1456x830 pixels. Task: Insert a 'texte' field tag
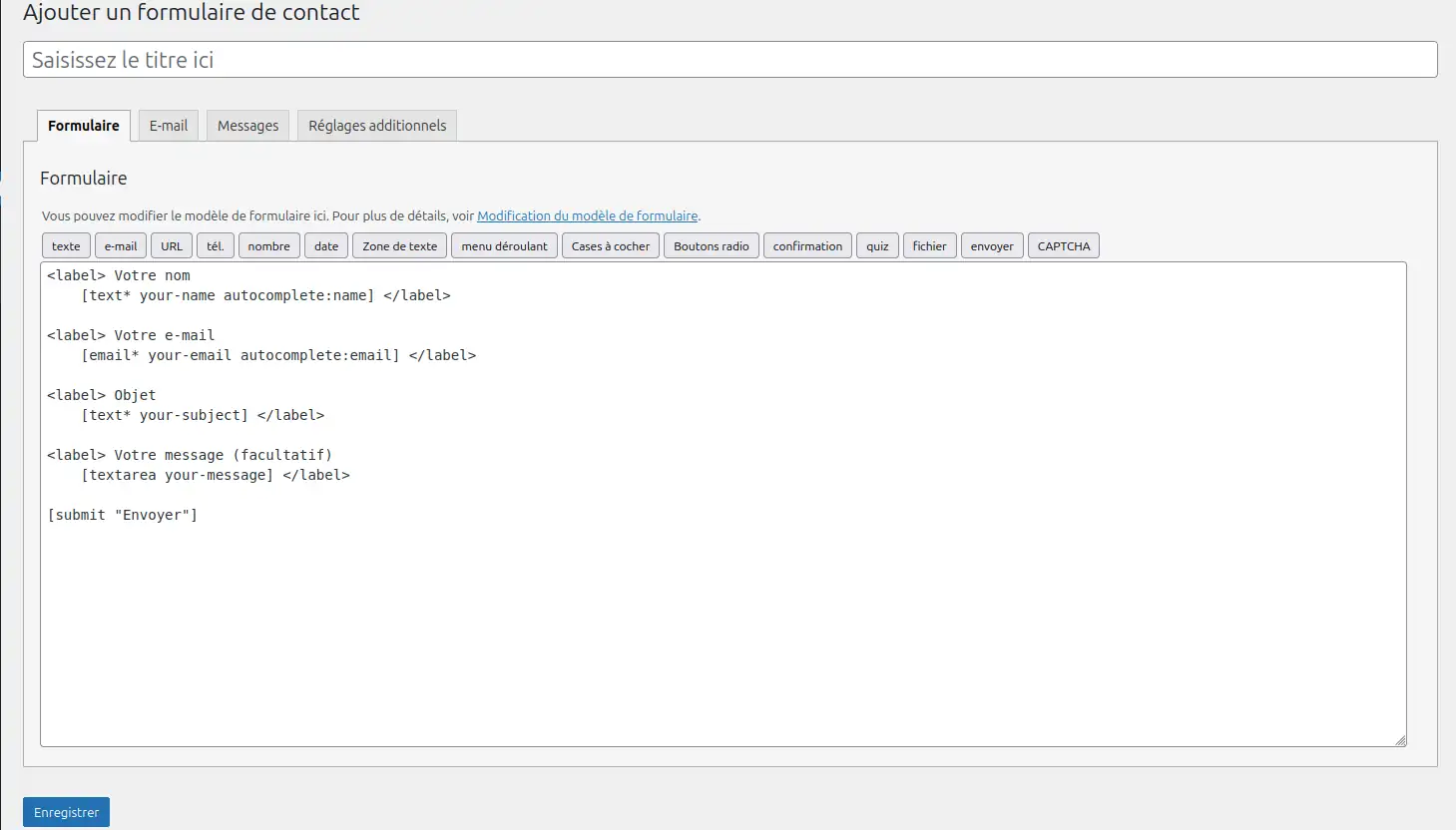click(x=66, y=246)
